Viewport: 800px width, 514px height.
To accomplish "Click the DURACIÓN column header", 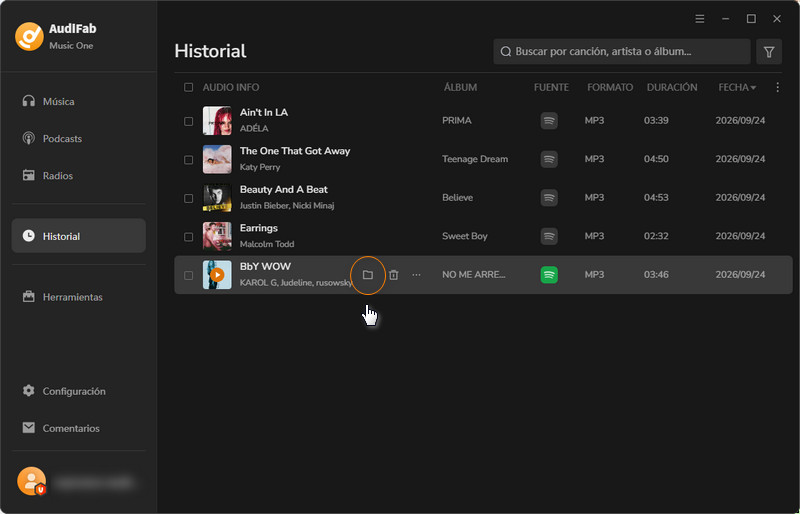I will pos(672,87).
